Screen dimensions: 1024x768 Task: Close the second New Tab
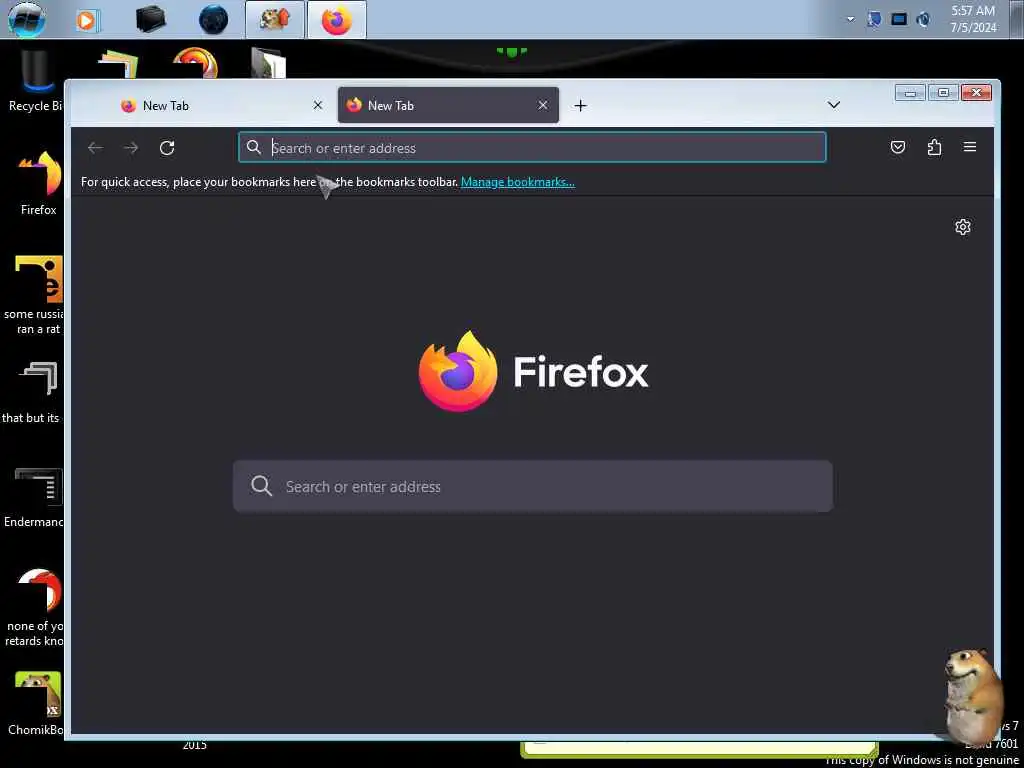(x=543, y=105)
